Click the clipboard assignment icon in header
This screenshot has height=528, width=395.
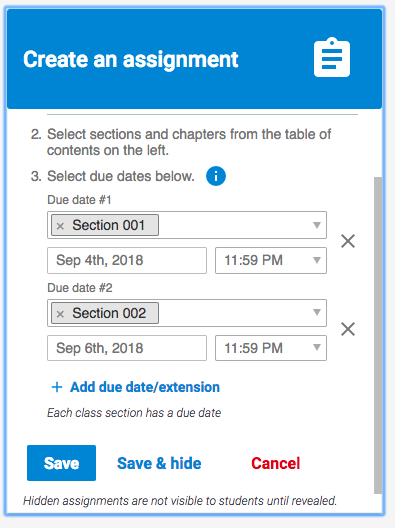click(x=332, y=57)
